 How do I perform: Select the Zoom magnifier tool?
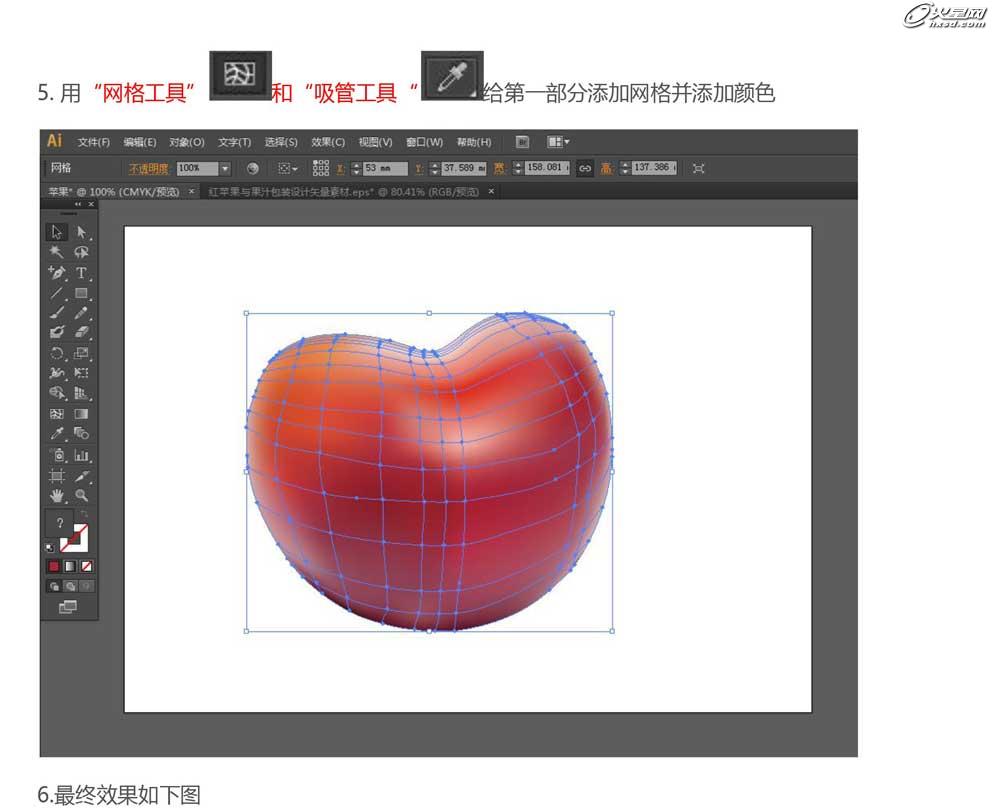pyautogui.click(x=81, y=495)
